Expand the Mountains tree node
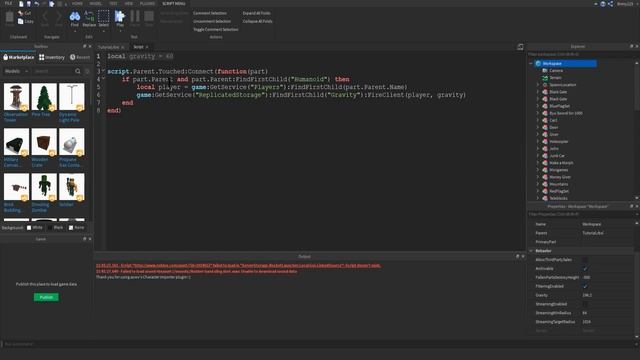Image resolution: width=640 pixels, height=360 pixels. [x=538, y=184]
